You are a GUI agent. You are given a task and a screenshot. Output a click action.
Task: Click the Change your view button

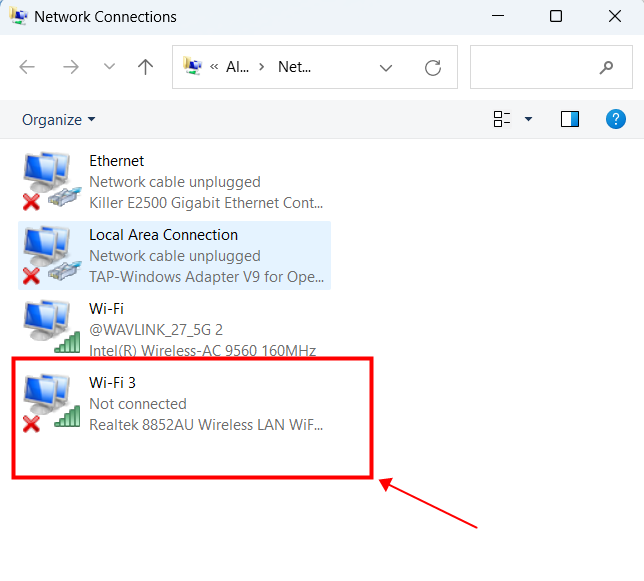click(x=502, y=119)
